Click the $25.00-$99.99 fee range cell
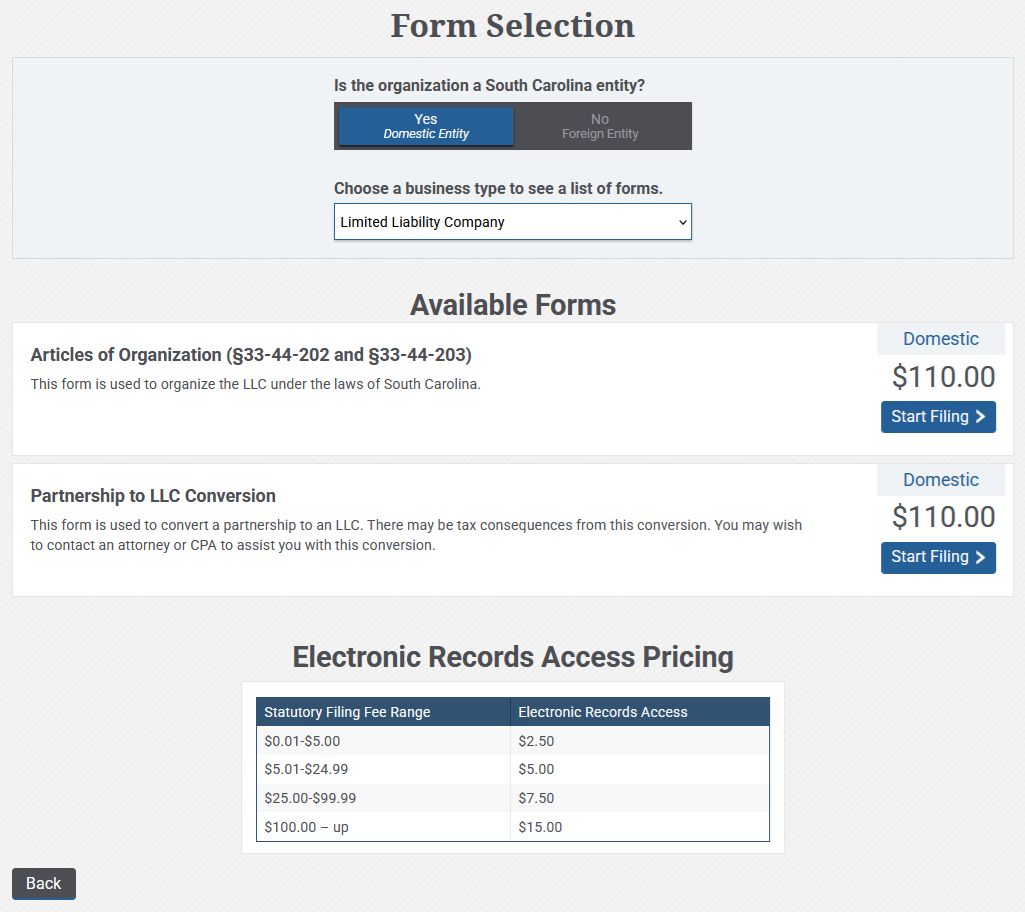Image resolution: width=1025 pixels, height=912 pixels. 310,798
